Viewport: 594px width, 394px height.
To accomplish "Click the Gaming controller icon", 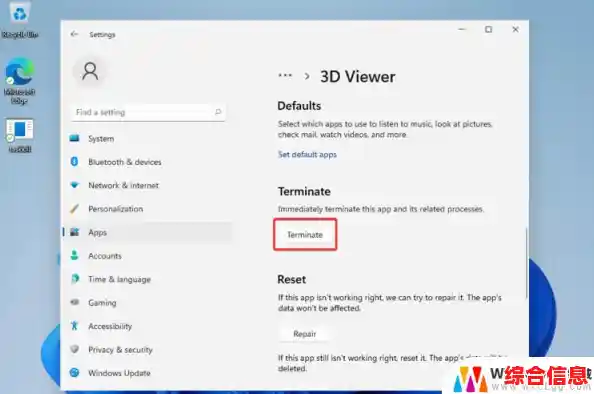I will (x=75, y=302).
